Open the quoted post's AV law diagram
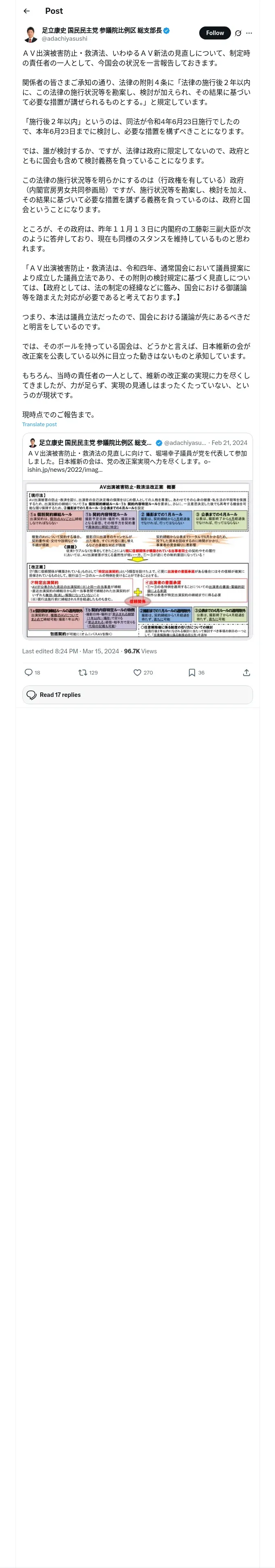The height and width of the screenshot is (1568, 275). tap(137, 560)
